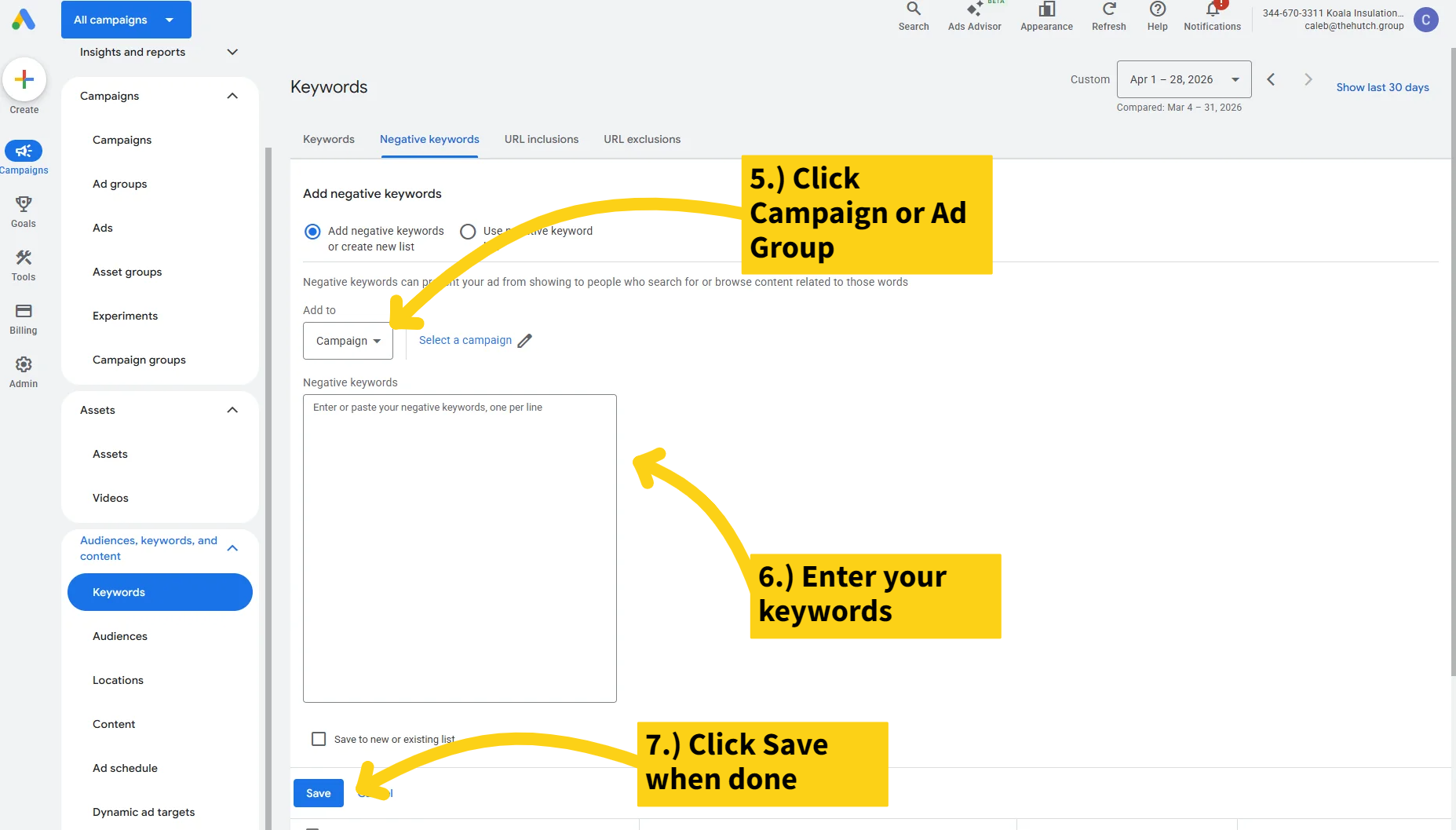Open Goals trophy icon
Image resolution: width=1456 pixels, height=830 pixels.
(24, 204)
